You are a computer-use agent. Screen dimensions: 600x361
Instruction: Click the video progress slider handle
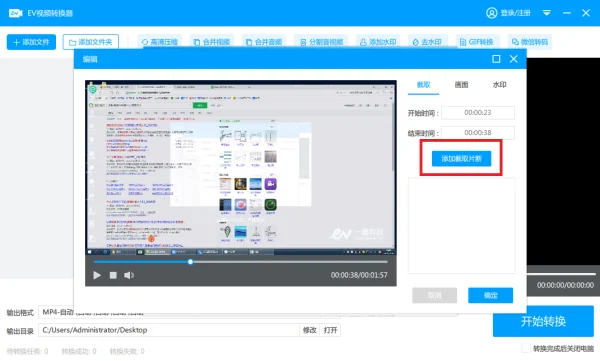tap(190, 262)
